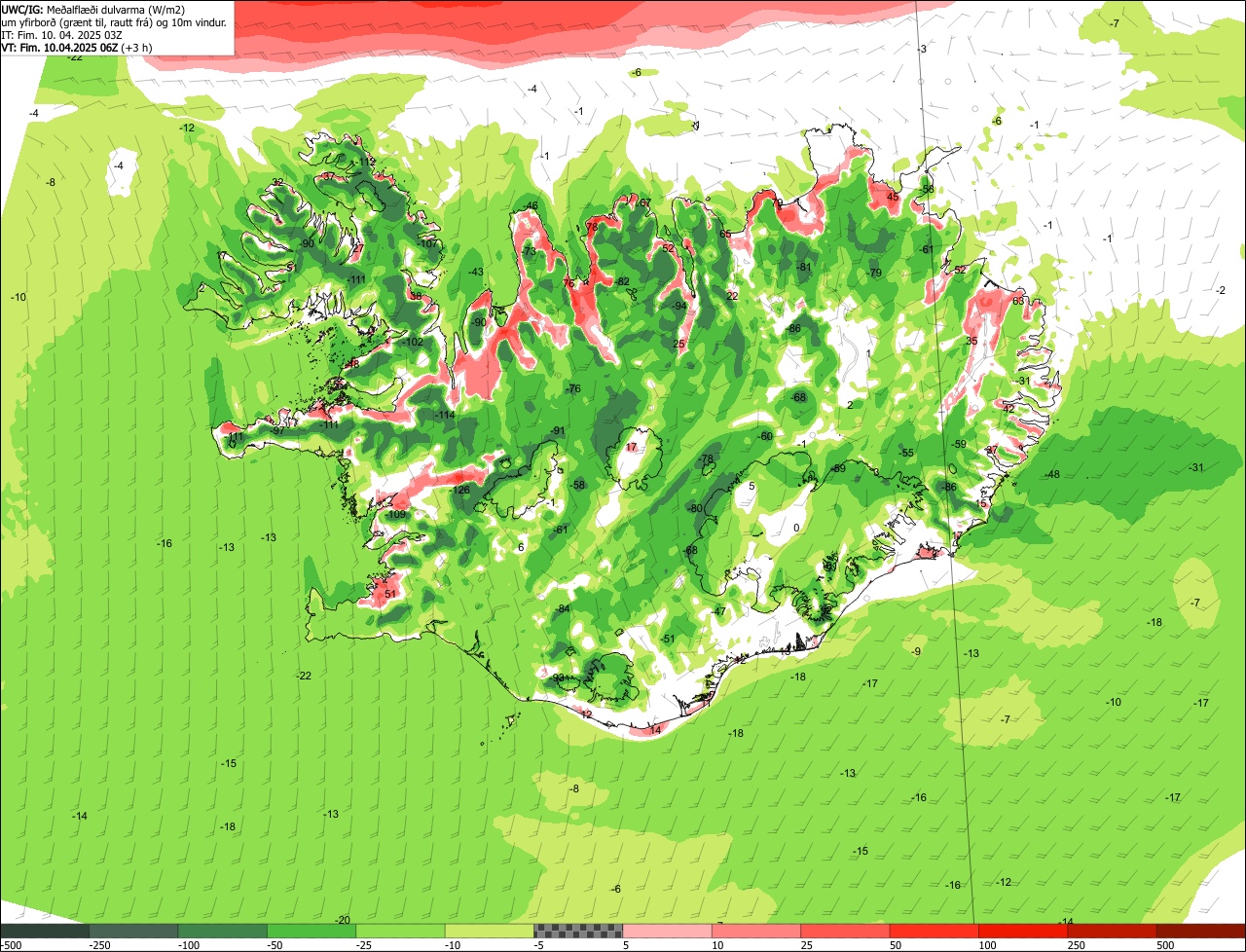Click the "-80" map value

click(694, 508)
